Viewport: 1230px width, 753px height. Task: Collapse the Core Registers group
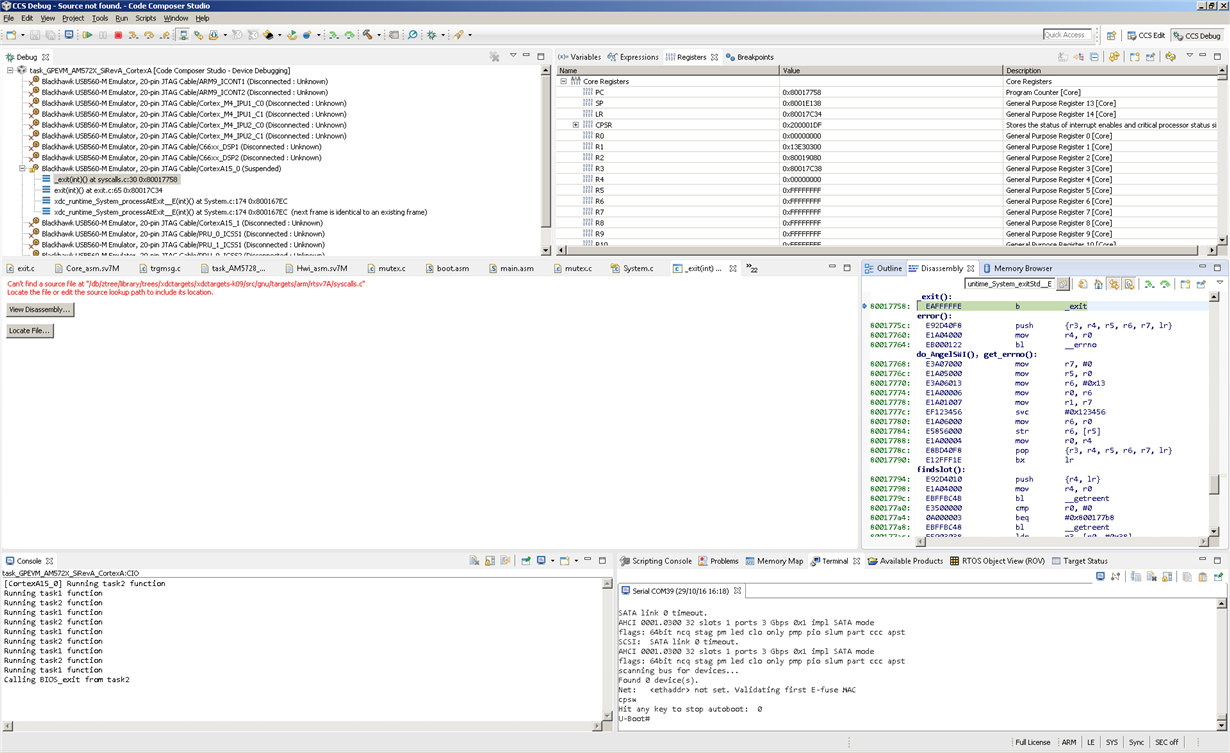pos(563,81)
